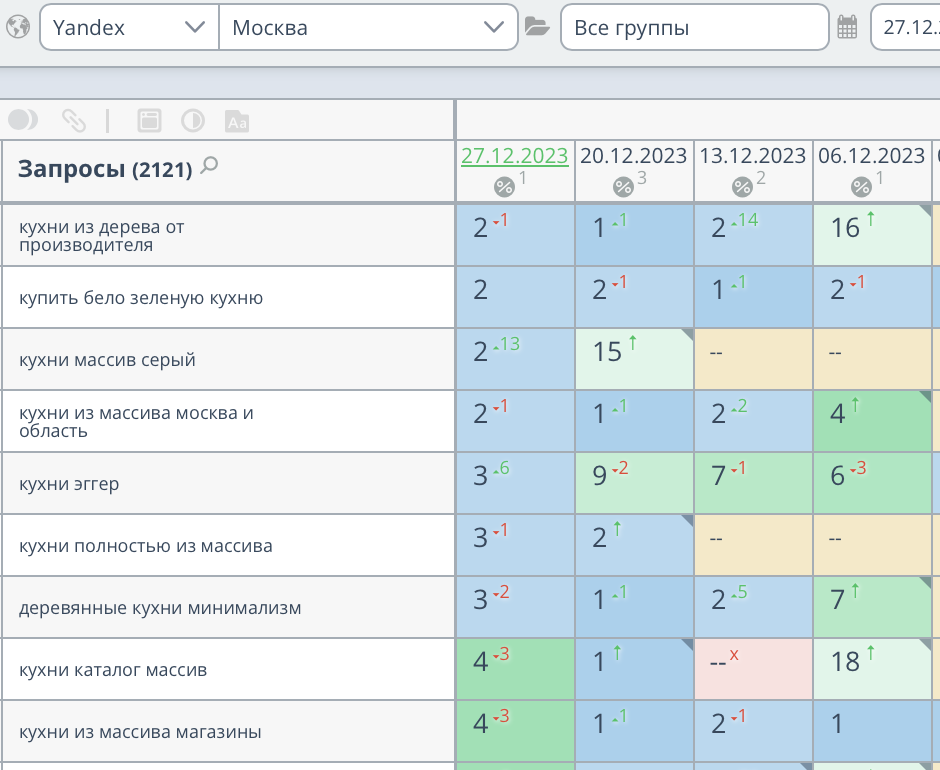940x770 pixels.
Task: Click the position cell for "кухни массив серый"
Action: (513, 357)
